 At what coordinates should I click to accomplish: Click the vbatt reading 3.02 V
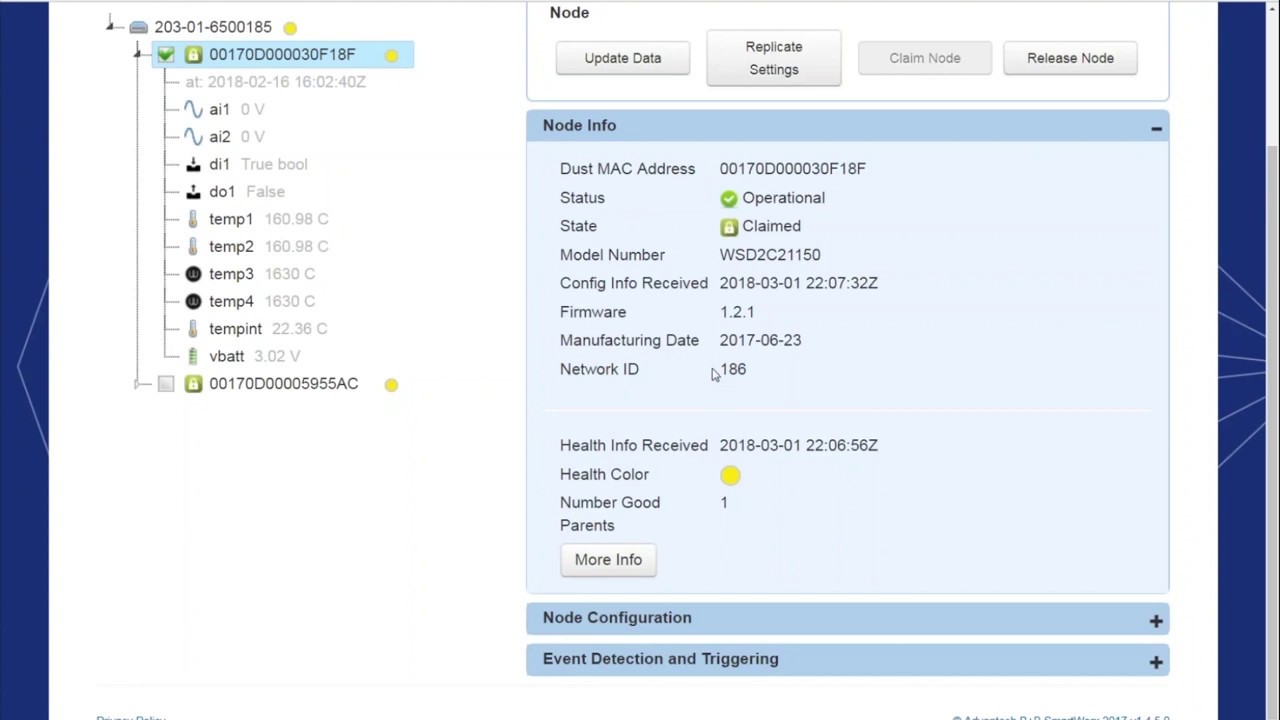coord(277,356)
